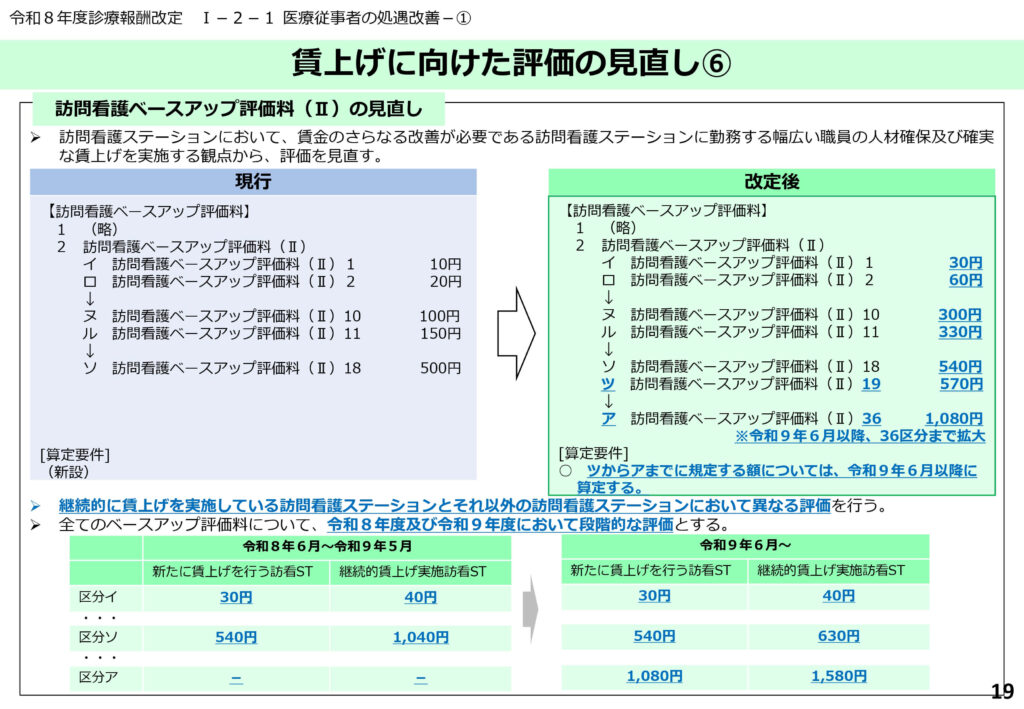Click the 訪問看護ベースアップ評価料（Ⅱ）の見直し section heading
Viewport: 1024px width, 709px height.
[x=238, y=108]
